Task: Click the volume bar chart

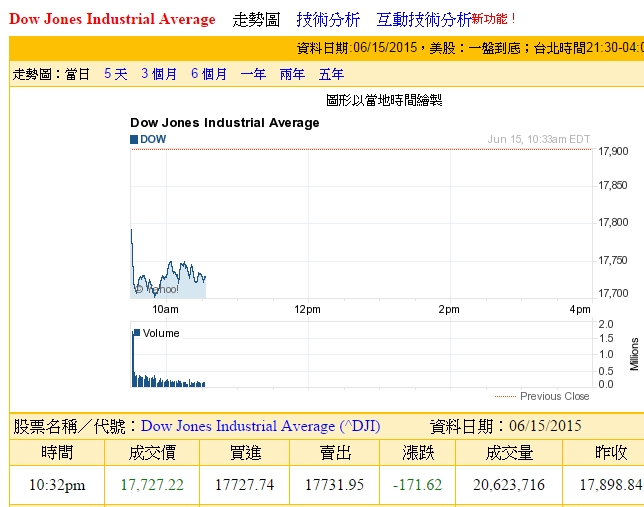Action: click(361, 355)
